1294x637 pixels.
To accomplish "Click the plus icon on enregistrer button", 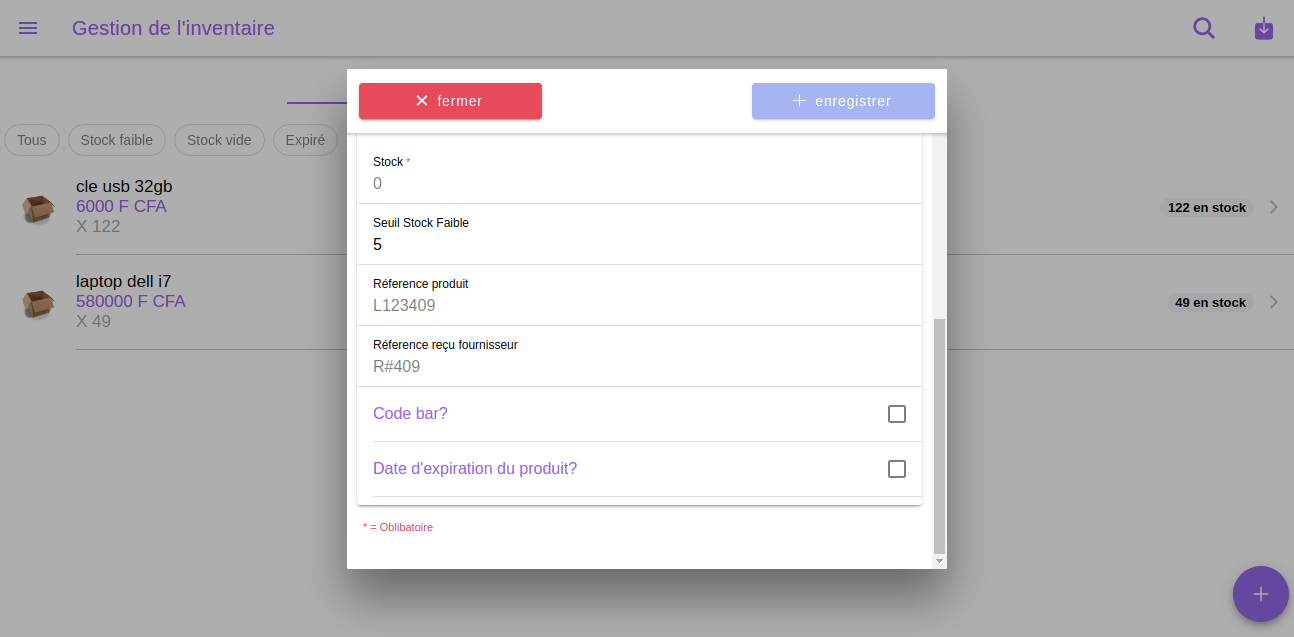I will [x=799, y=101].
